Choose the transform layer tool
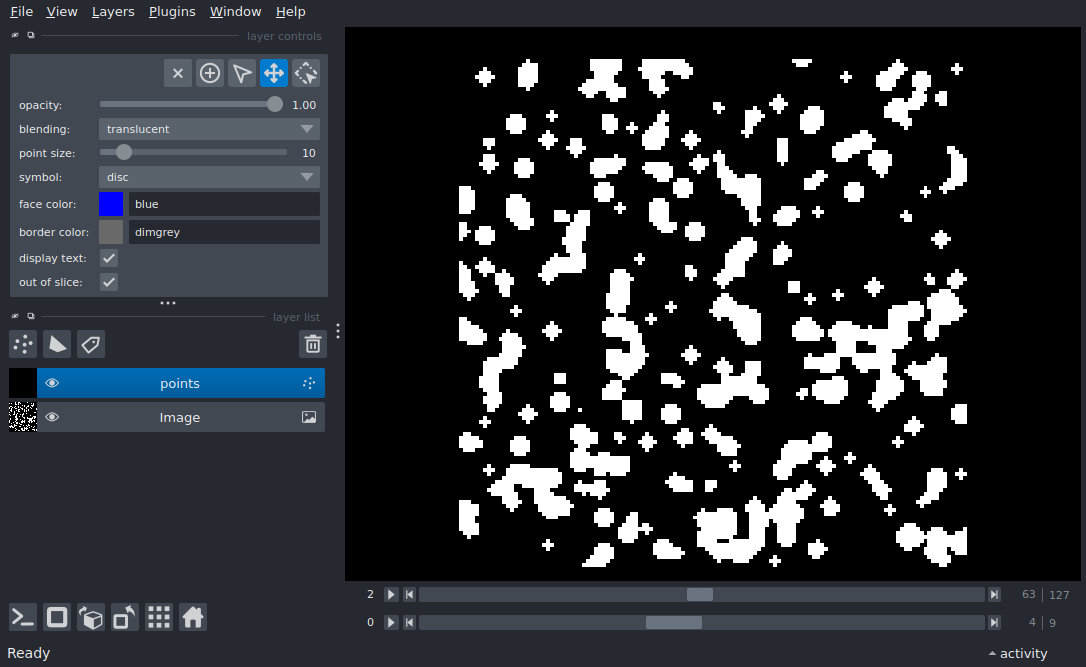The width and height of the screenshot is (1086, 667). click(305, 73)
